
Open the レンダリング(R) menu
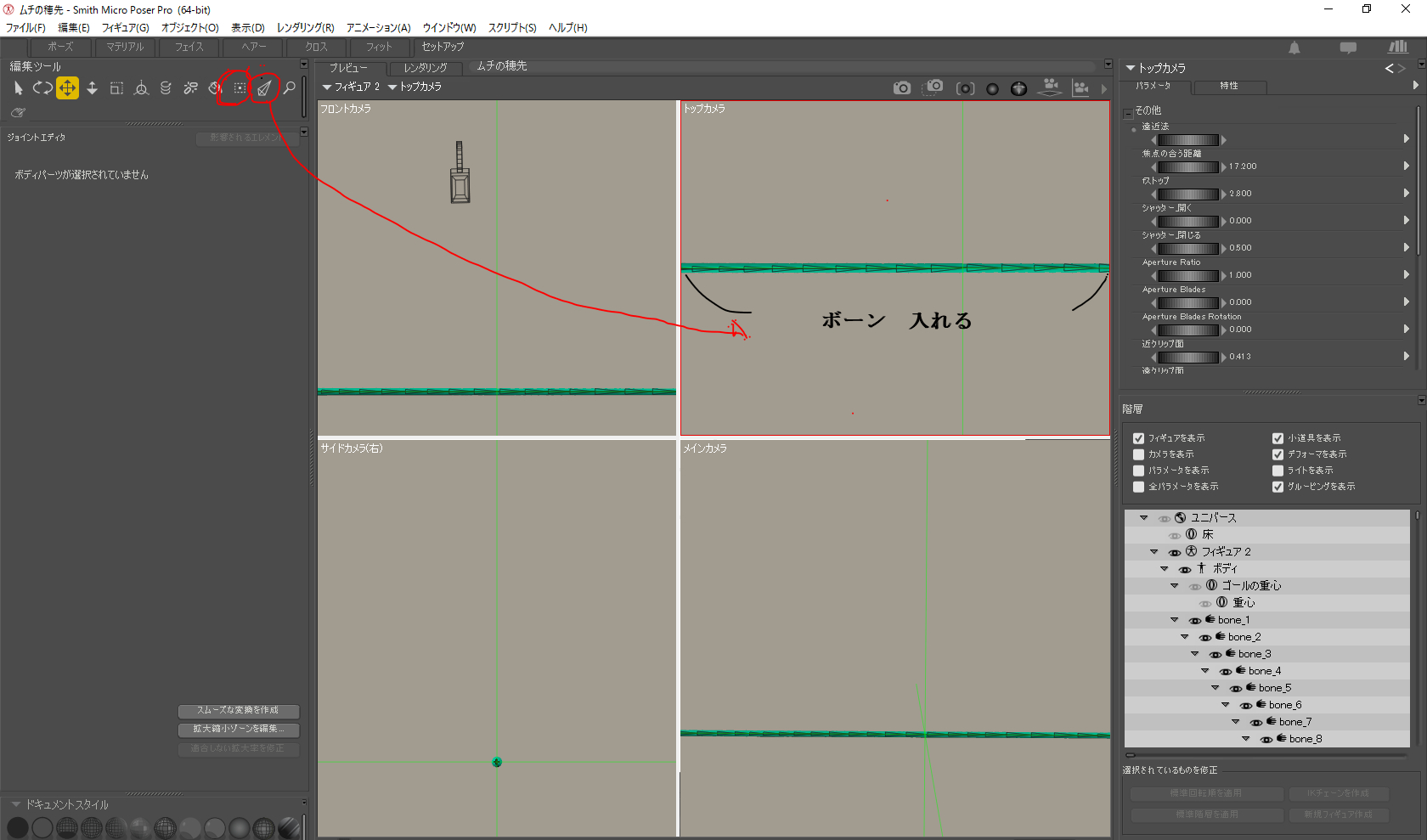[x=305, y=27]
